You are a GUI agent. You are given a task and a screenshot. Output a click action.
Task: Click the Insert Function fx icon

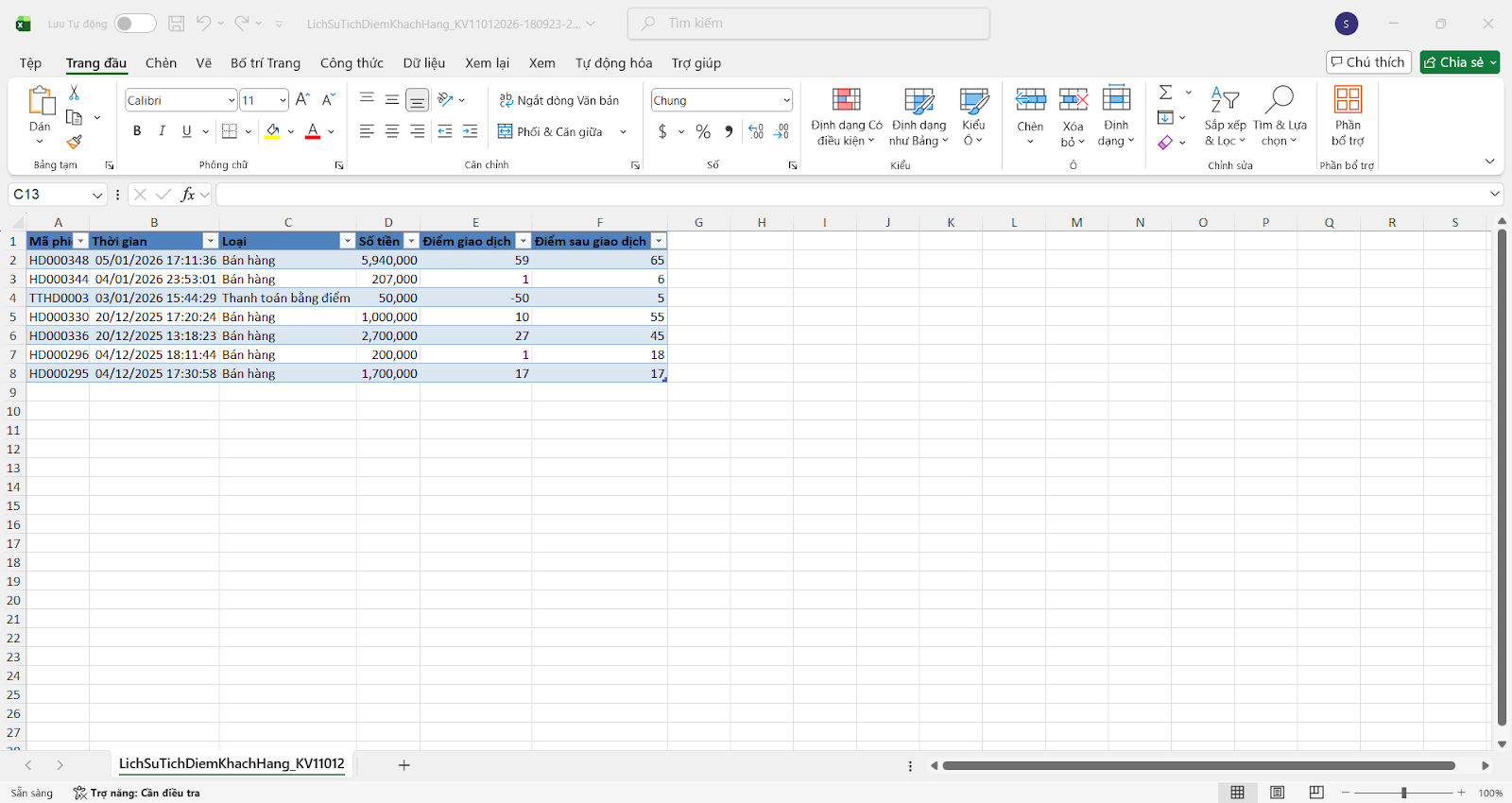pos(188,195)
